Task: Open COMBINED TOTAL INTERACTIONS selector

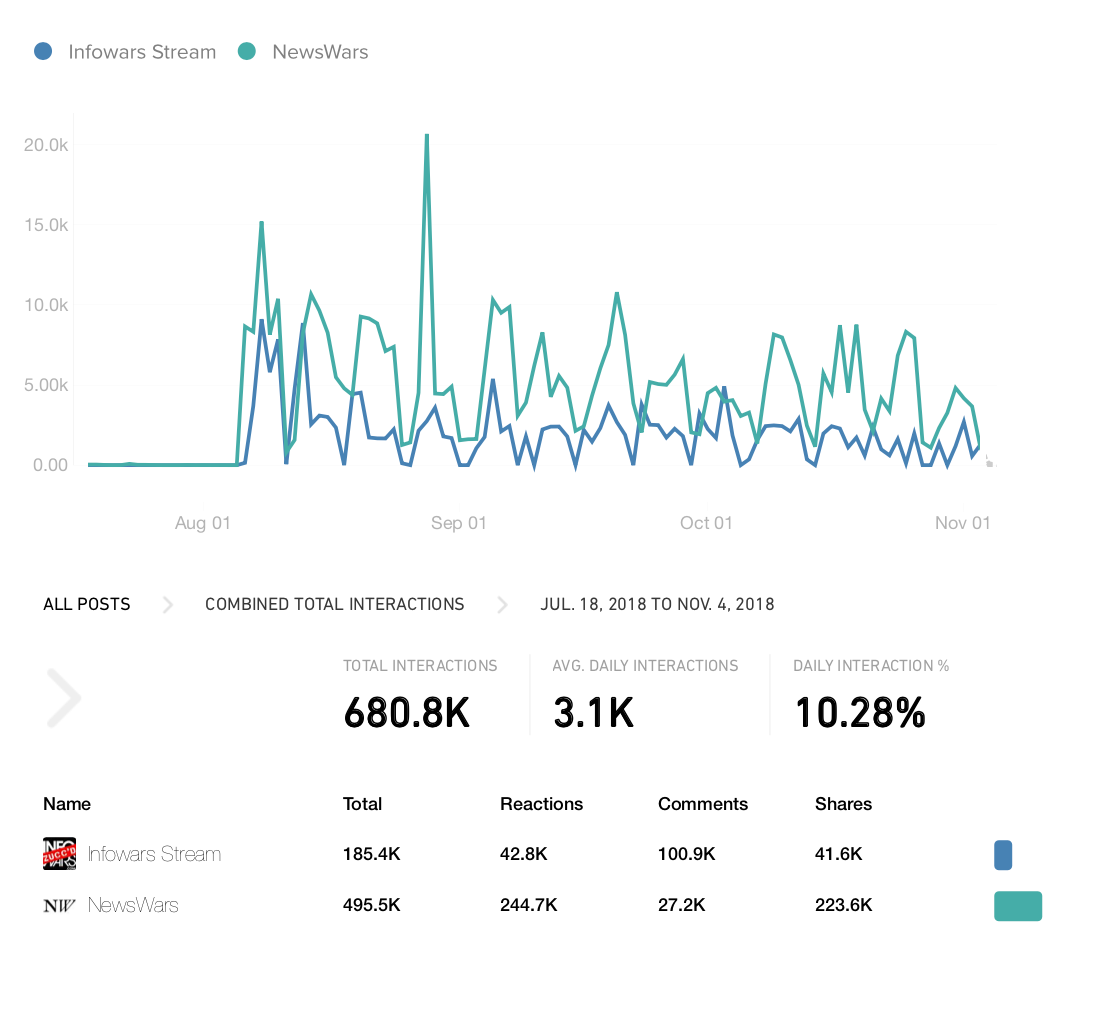Action: [x=335, y=604]
